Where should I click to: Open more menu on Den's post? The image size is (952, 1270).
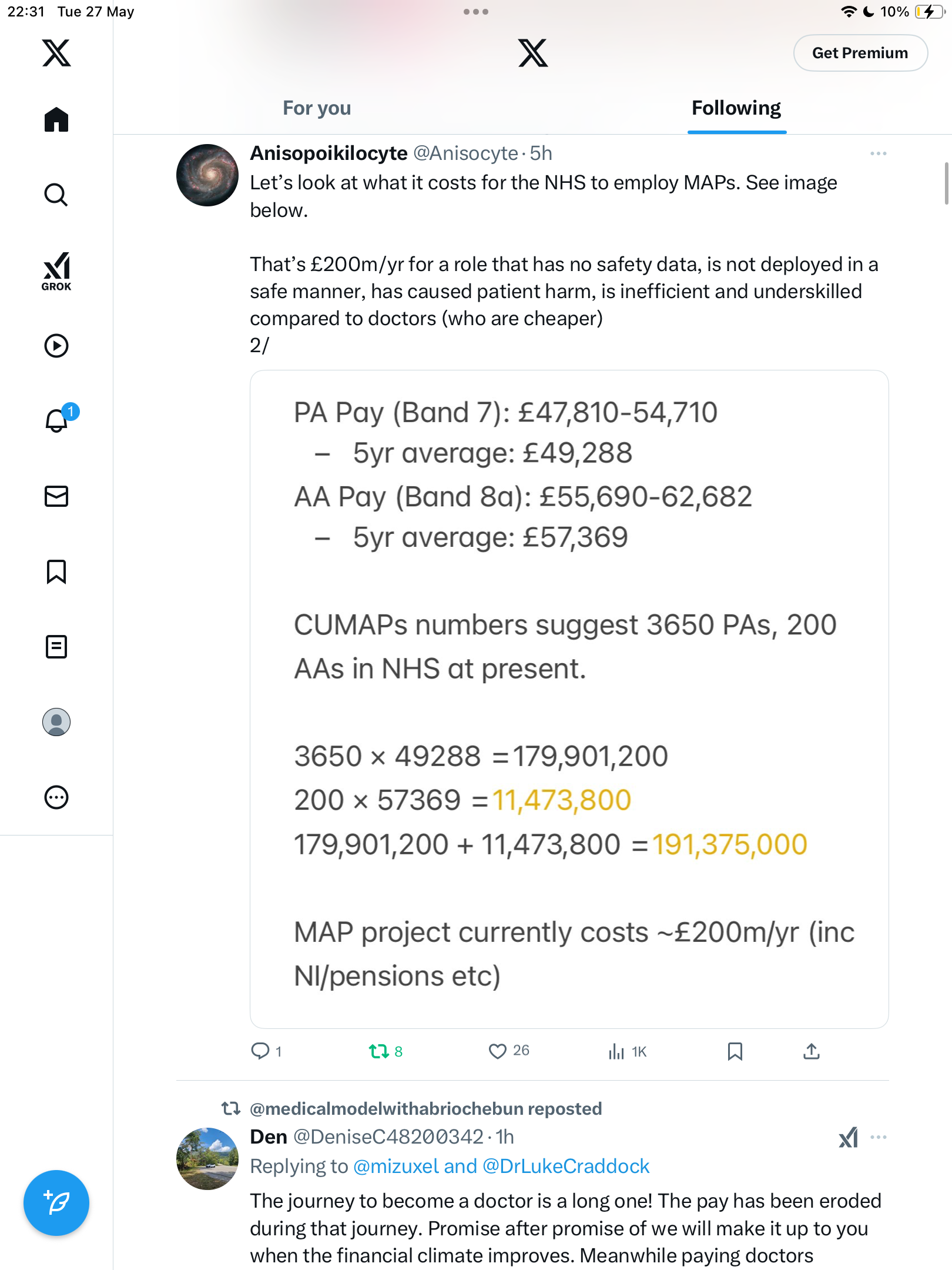(879, 1138)
